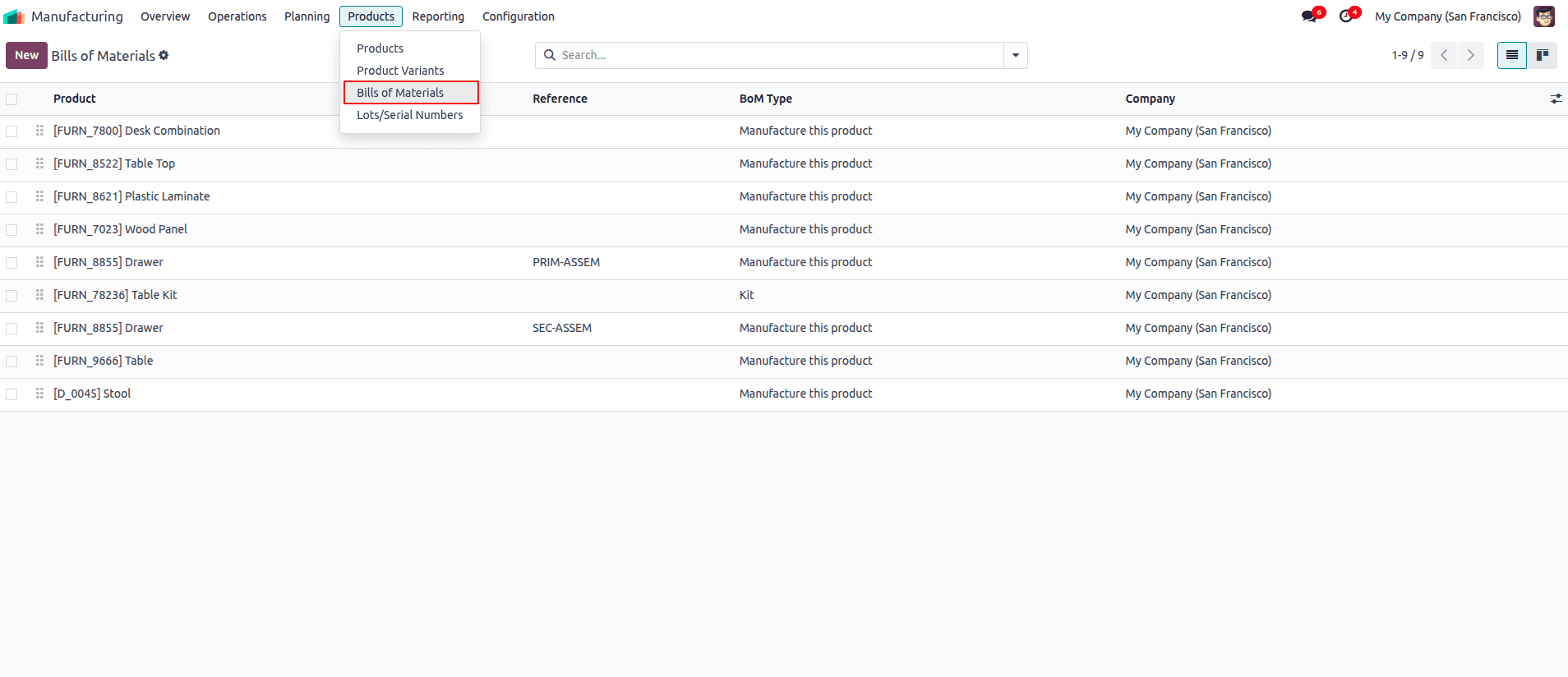Sort by the Company column header

(1151, 99)
